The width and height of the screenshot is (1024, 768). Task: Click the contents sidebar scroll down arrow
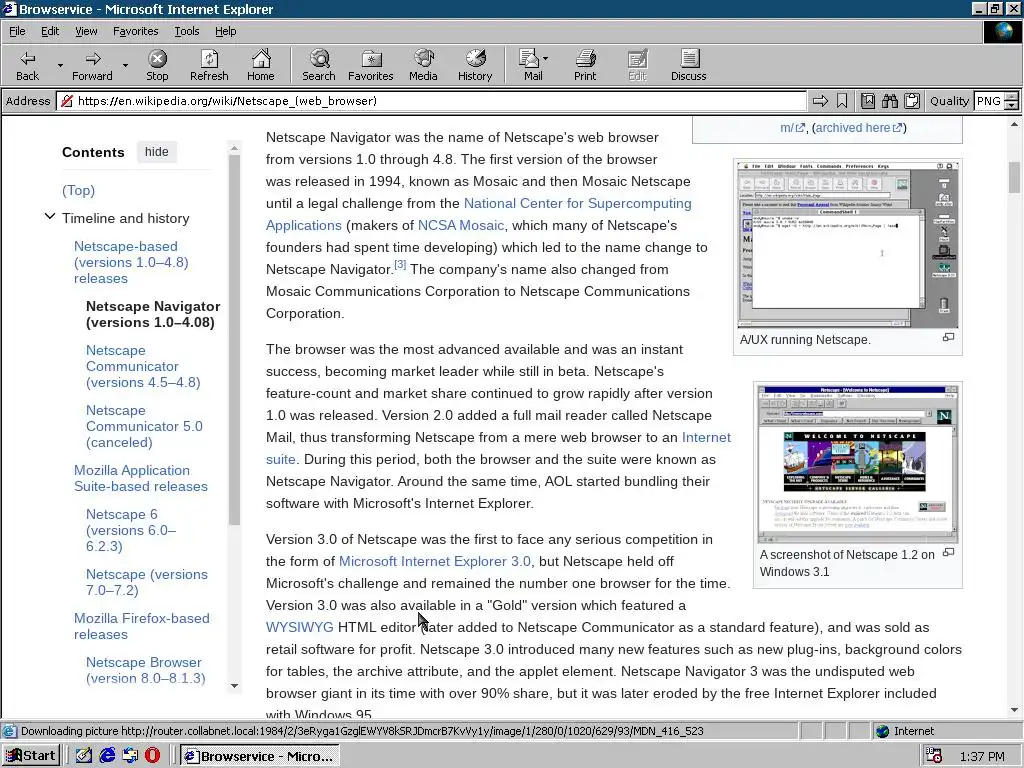pyautogui.click(x=234, y=686)
